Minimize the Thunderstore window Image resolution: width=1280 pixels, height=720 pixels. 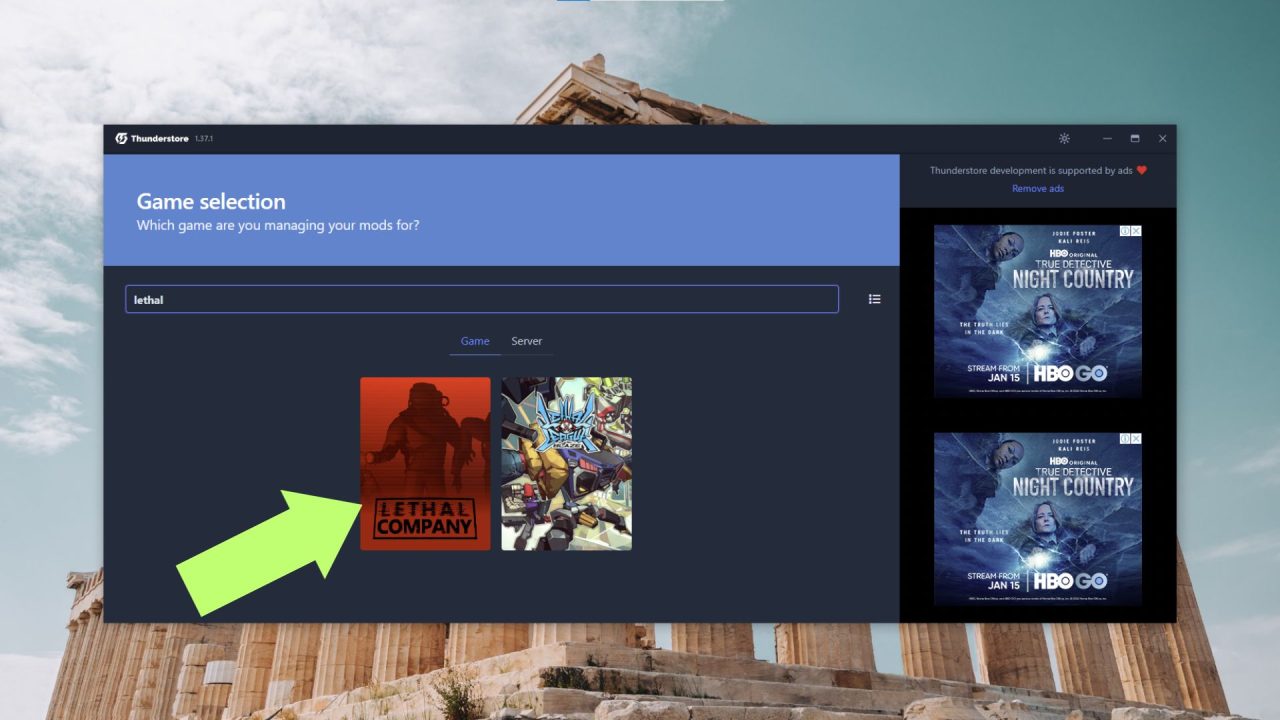pos(1108,138)
